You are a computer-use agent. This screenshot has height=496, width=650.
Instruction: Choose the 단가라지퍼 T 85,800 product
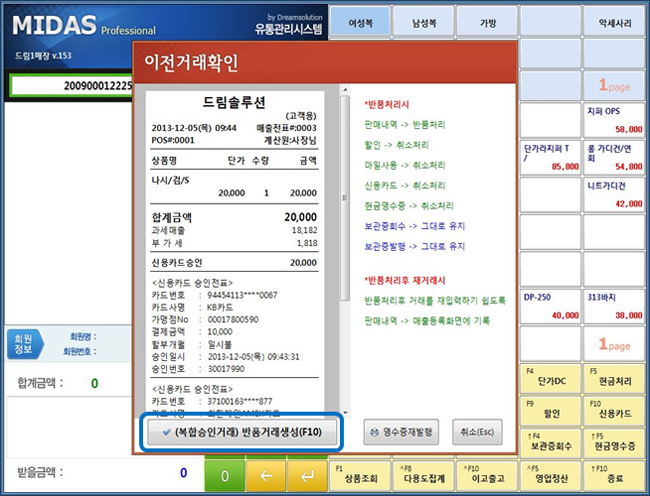(551, 158)
